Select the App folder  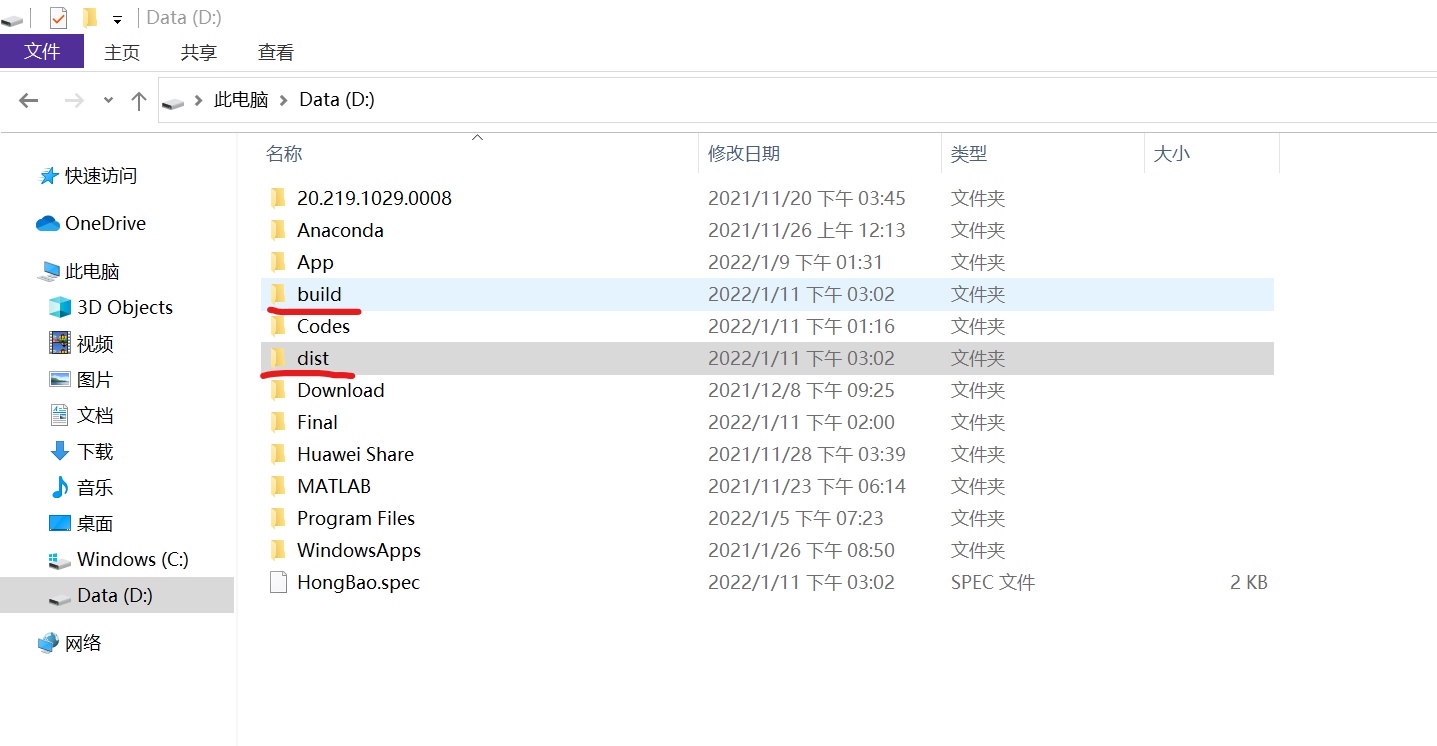[x=315, y=262]
